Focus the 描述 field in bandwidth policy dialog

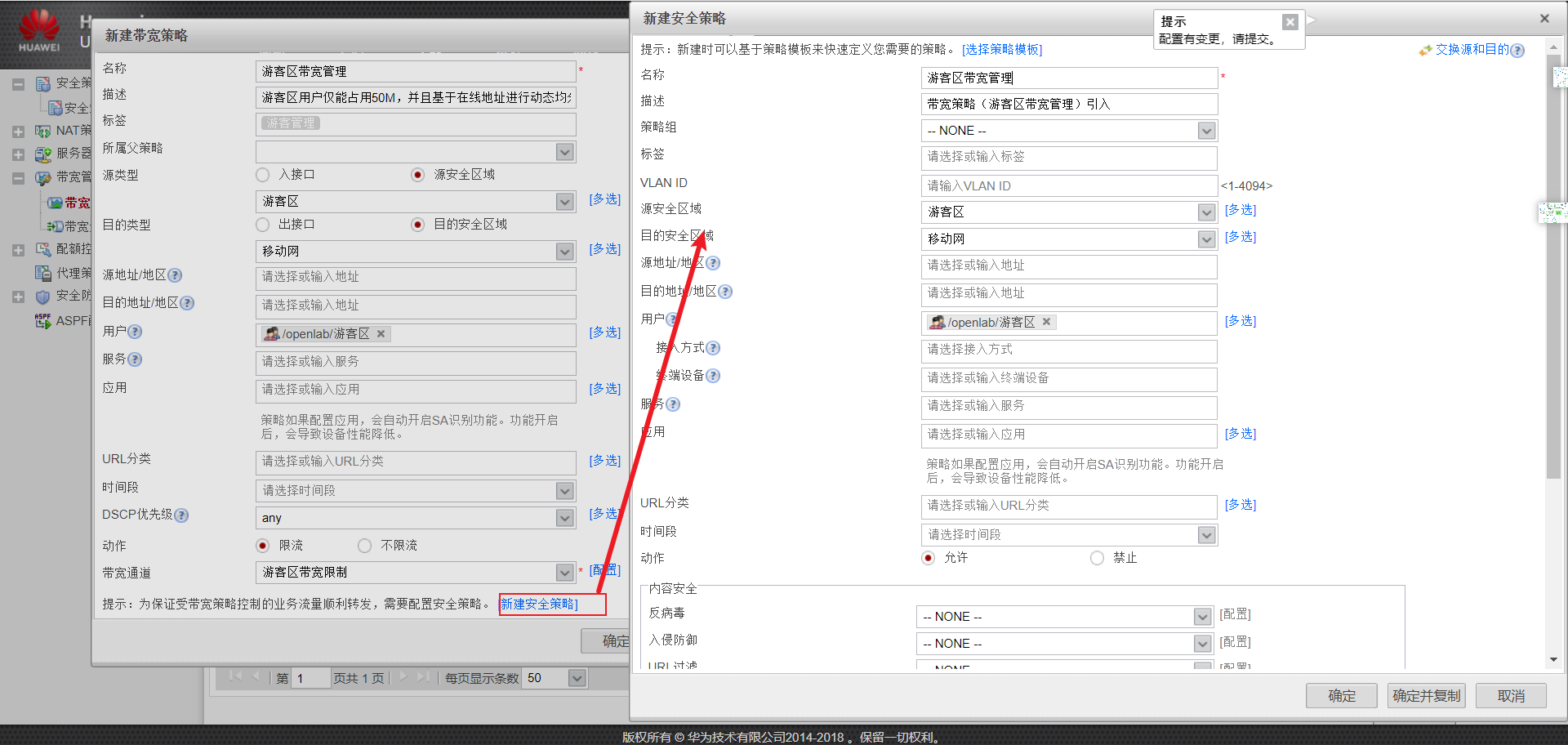coord(416,97)
